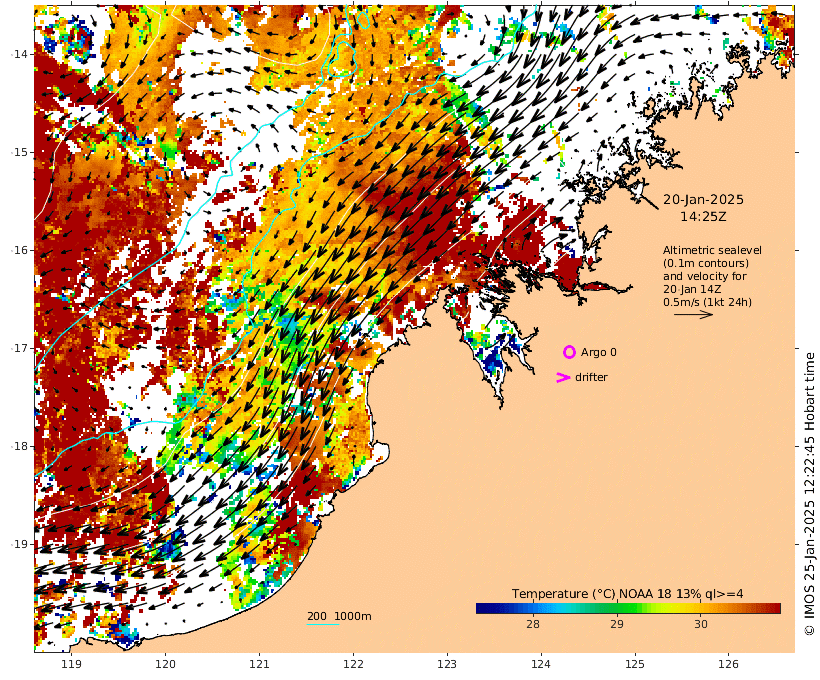Click the longitude axis label "119"
Image resolution: width=820 pixels, height=680 pixels.
pyautogui.click(x=72, y=664)
